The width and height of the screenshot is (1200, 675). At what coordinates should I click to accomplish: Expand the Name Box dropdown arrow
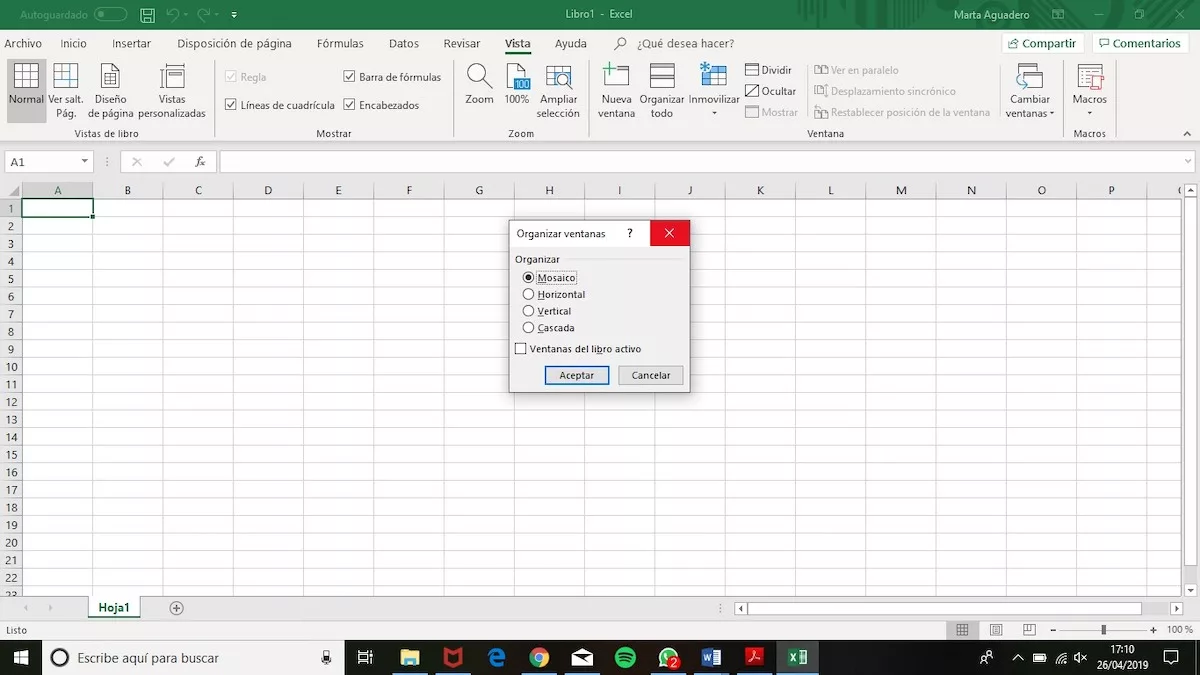click(x=84, y=162)
